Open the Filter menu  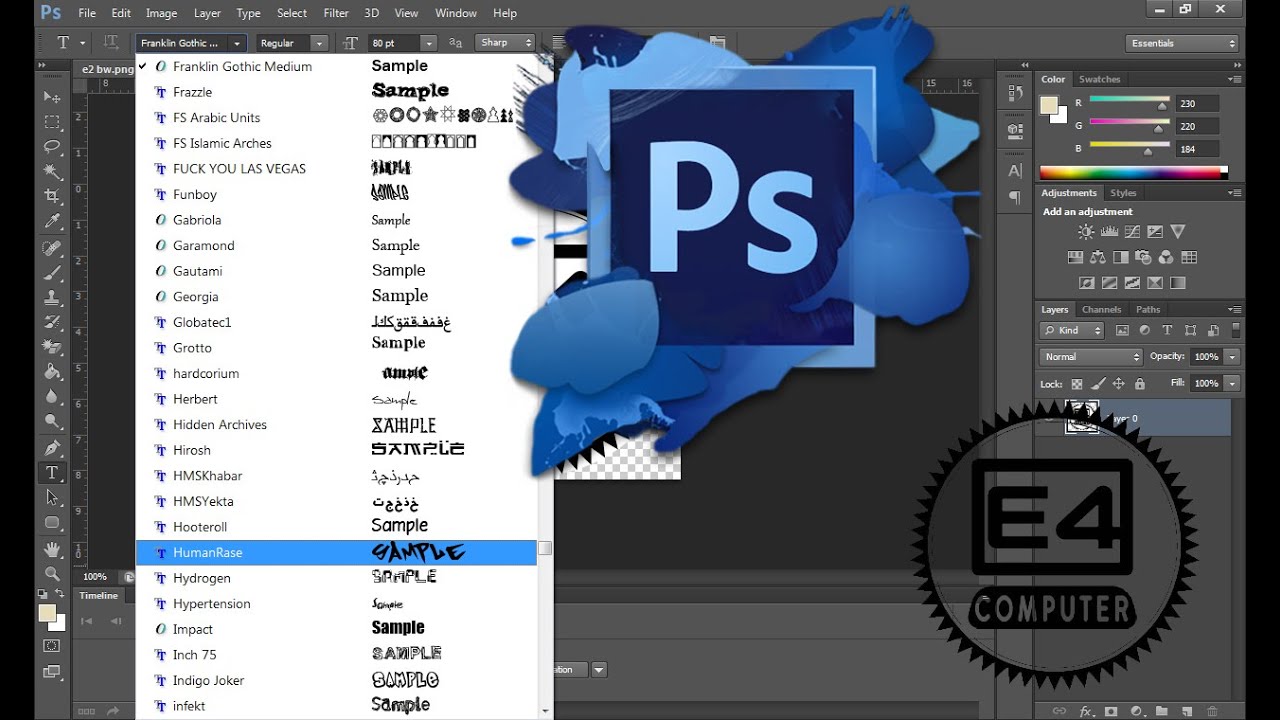[x=336, y=13]
